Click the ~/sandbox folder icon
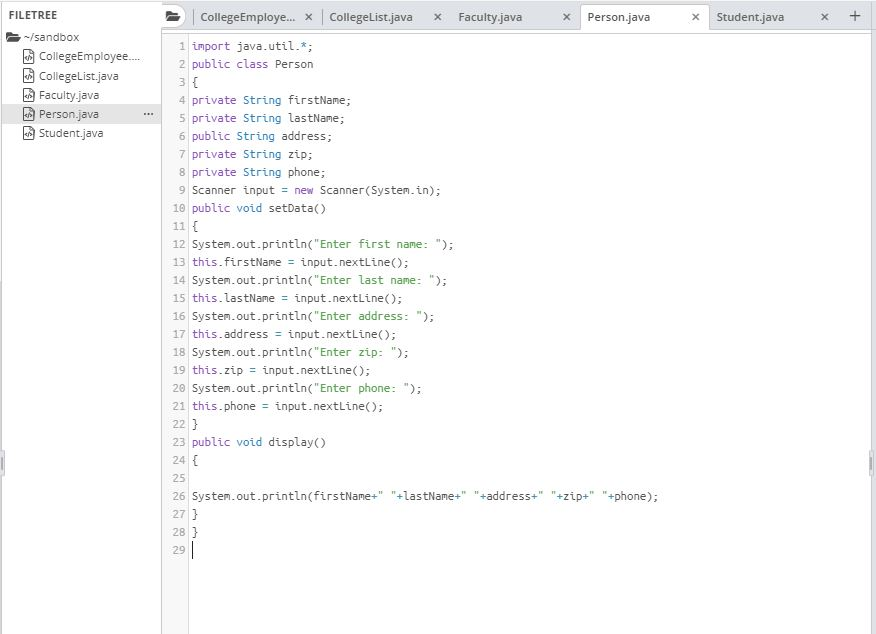 tap(15, 37)
